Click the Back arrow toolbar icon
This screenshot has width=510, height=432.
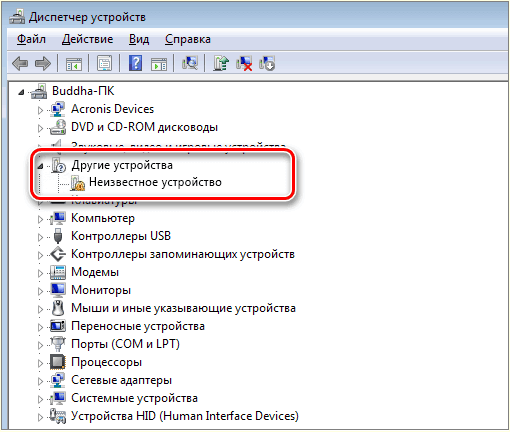(x=20, y=63)
